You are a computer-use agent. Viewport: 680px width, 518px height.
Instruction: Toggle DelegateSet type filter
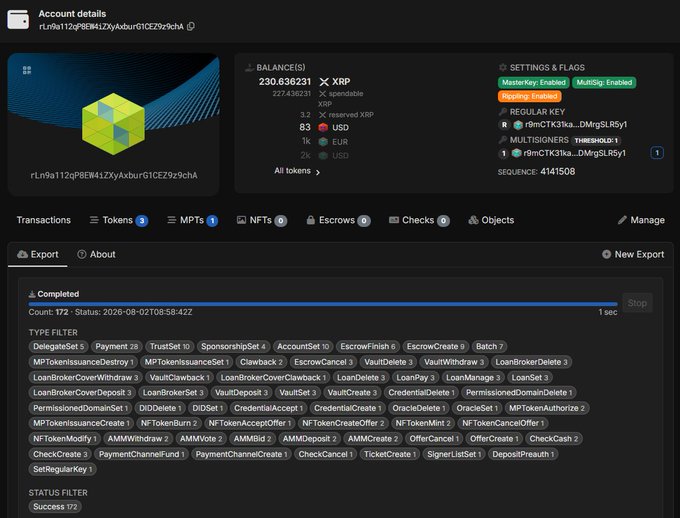point(58,347)
